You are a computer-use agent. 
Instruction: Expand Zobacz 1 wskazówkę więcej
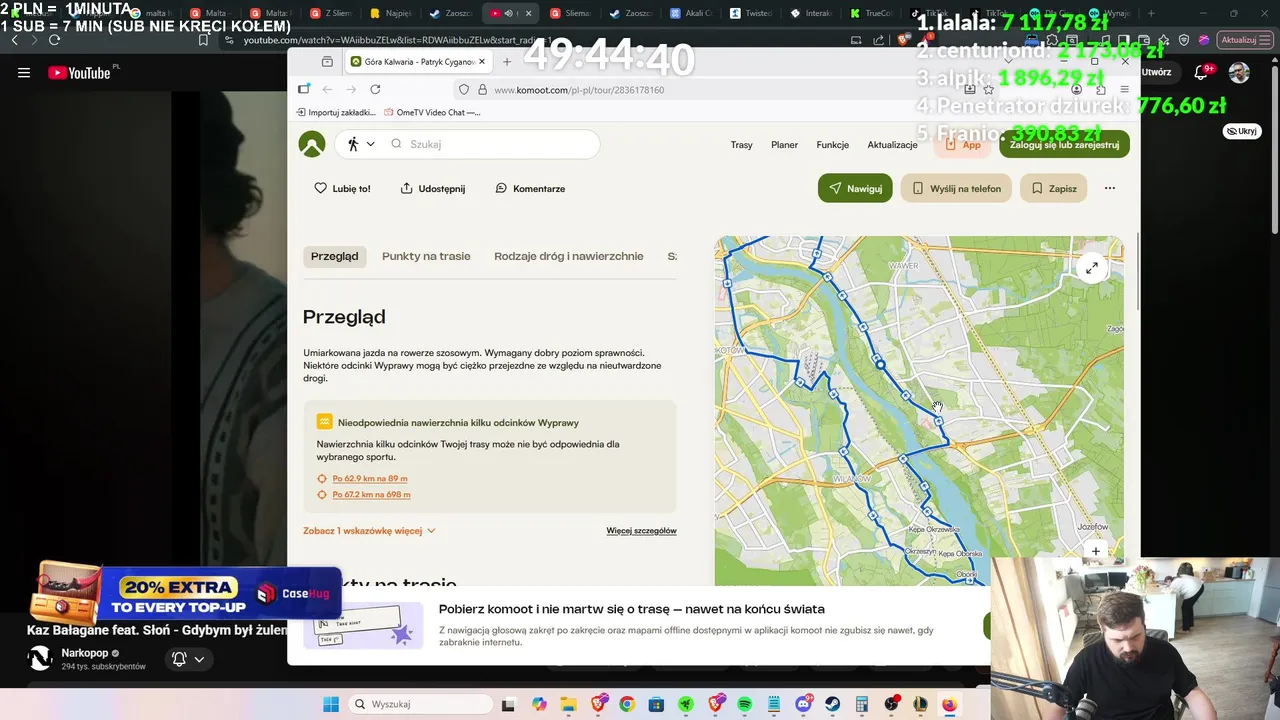click(x=369, y=531)
